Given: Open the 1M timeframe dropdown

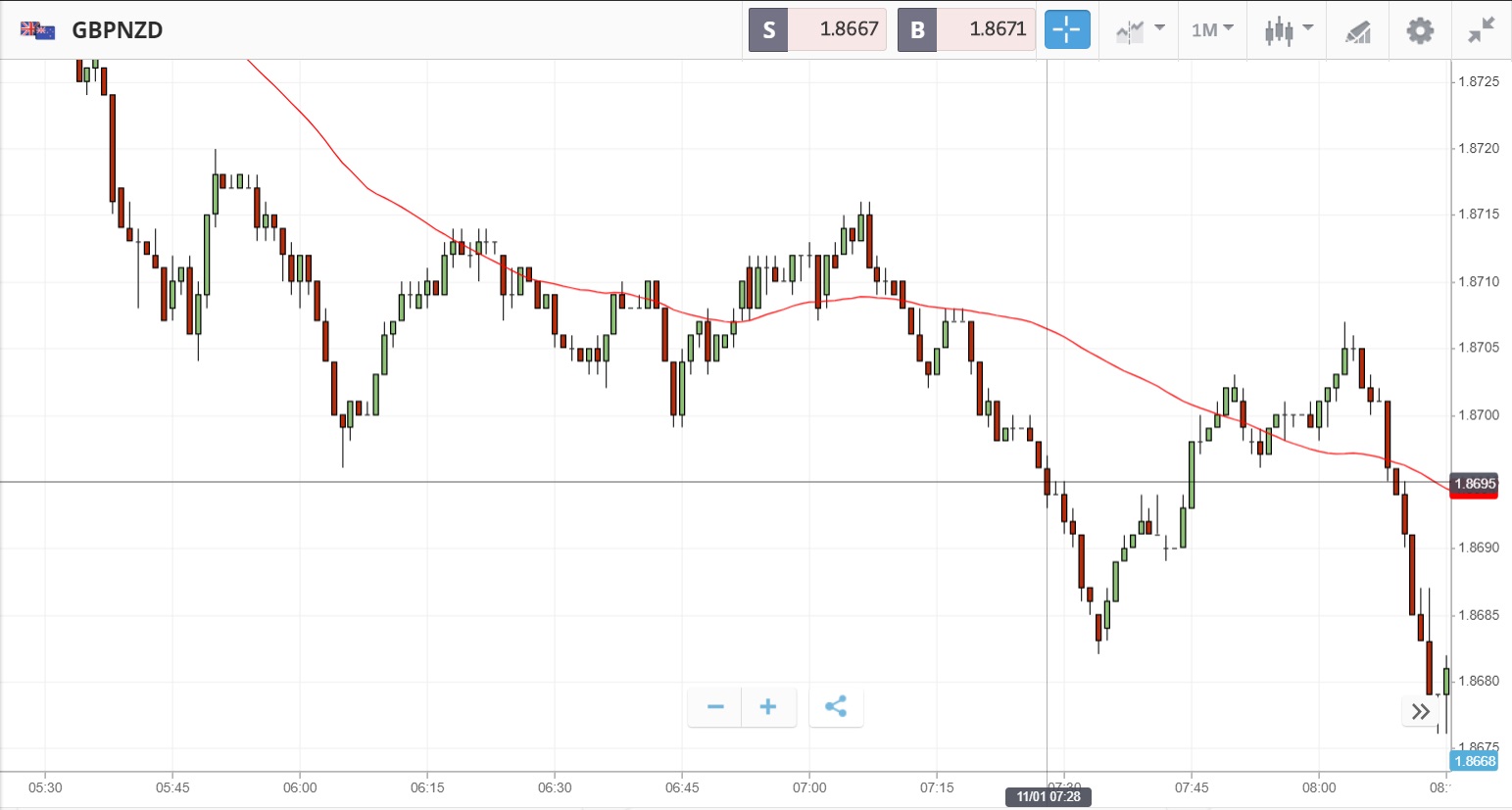Looking at the screenshot, I should click(x=1212, y=30).
